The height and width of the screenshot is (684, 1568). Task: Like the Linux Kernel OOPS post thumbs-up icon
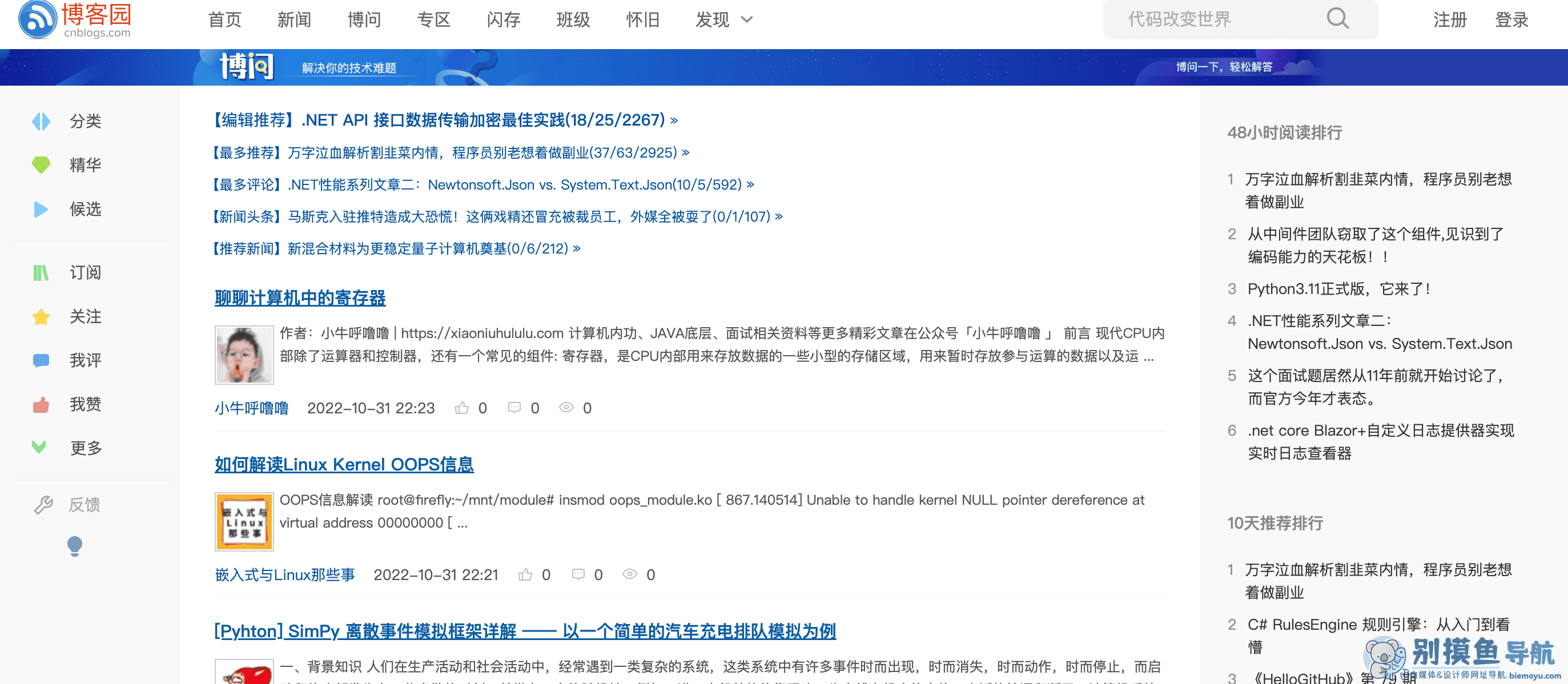pyautogui.click(x=525, y=574)
